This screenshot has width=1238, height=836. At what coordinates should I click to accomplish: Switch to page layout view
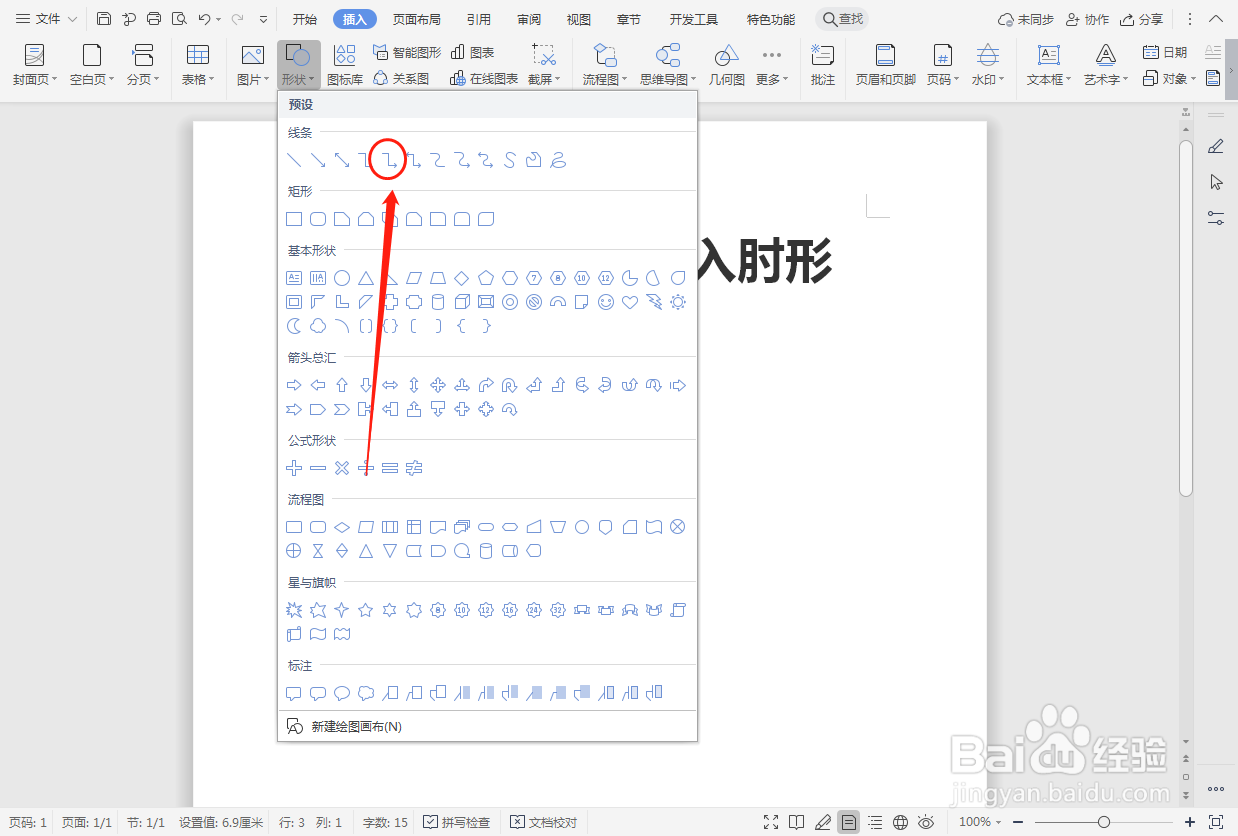point(849,822)
